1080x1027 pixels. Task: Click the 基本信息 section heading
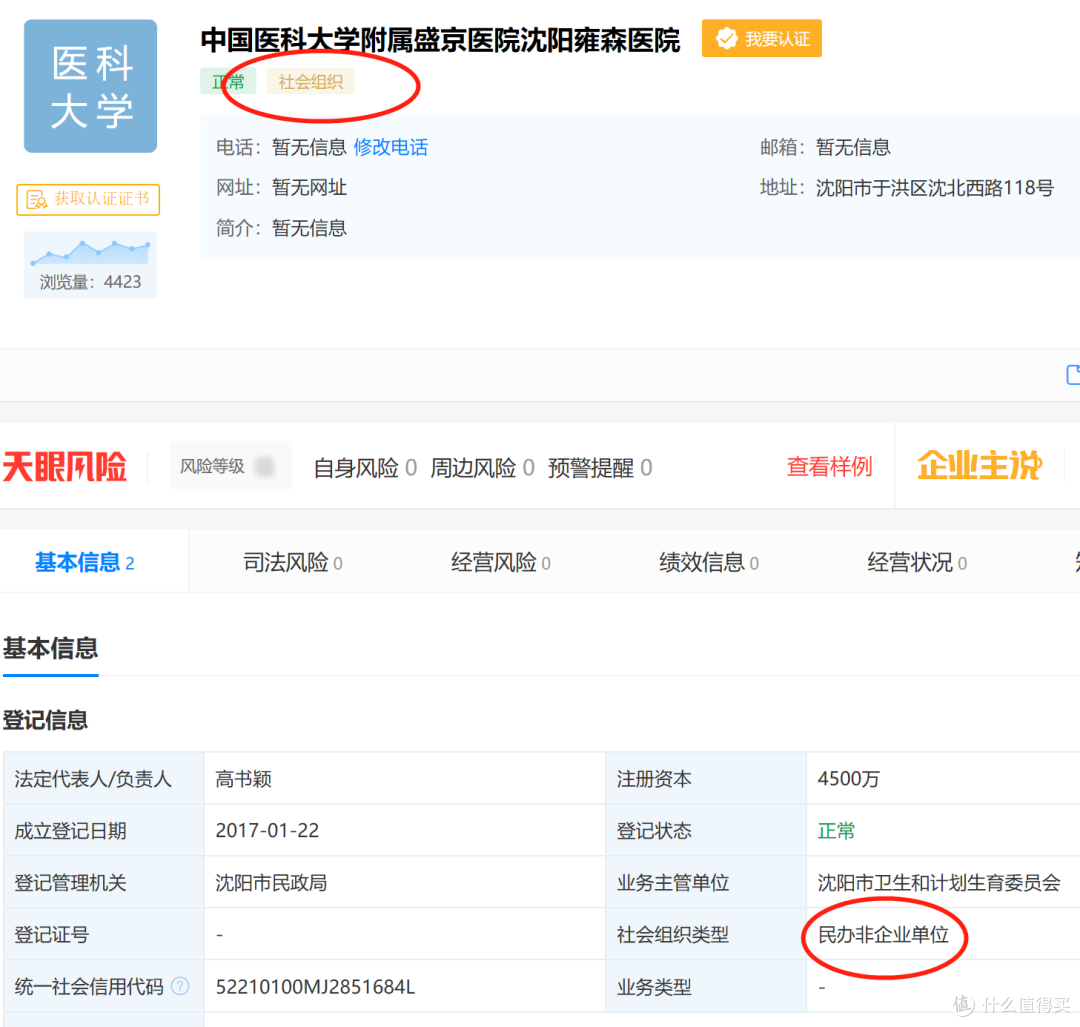pyautogui.click(x=50, y=648)
